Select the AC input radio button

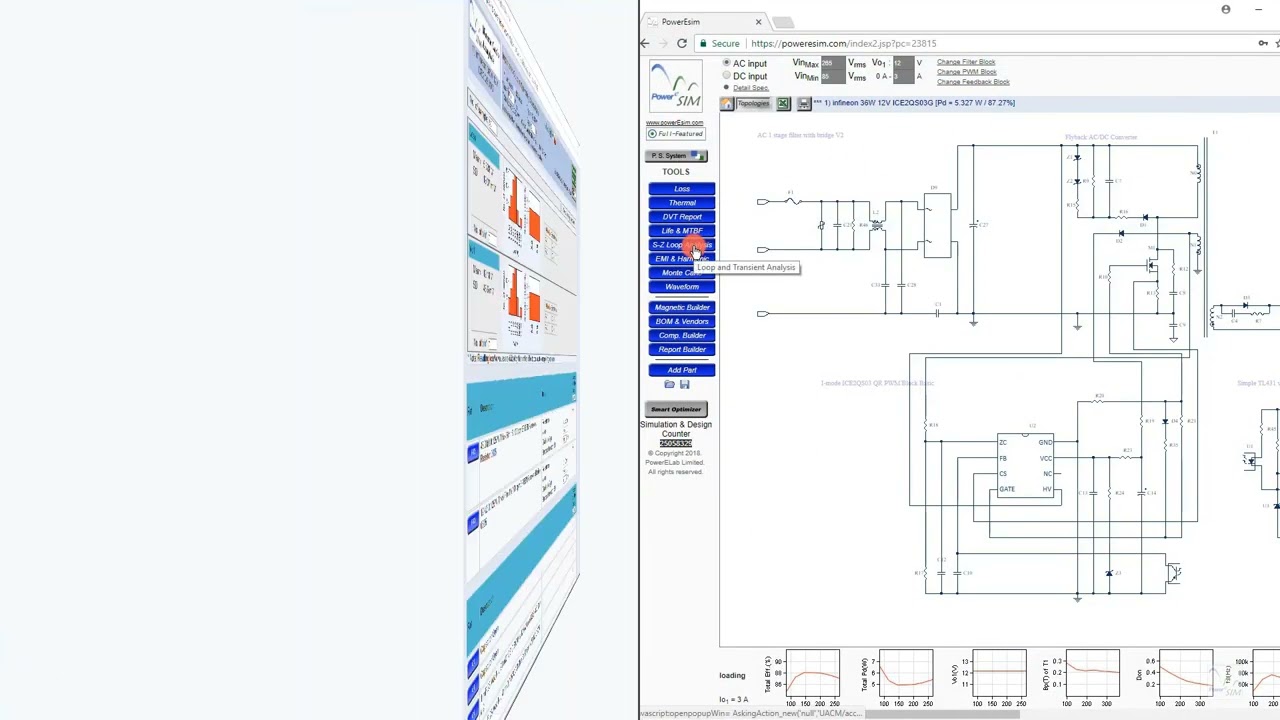[727, 63]
